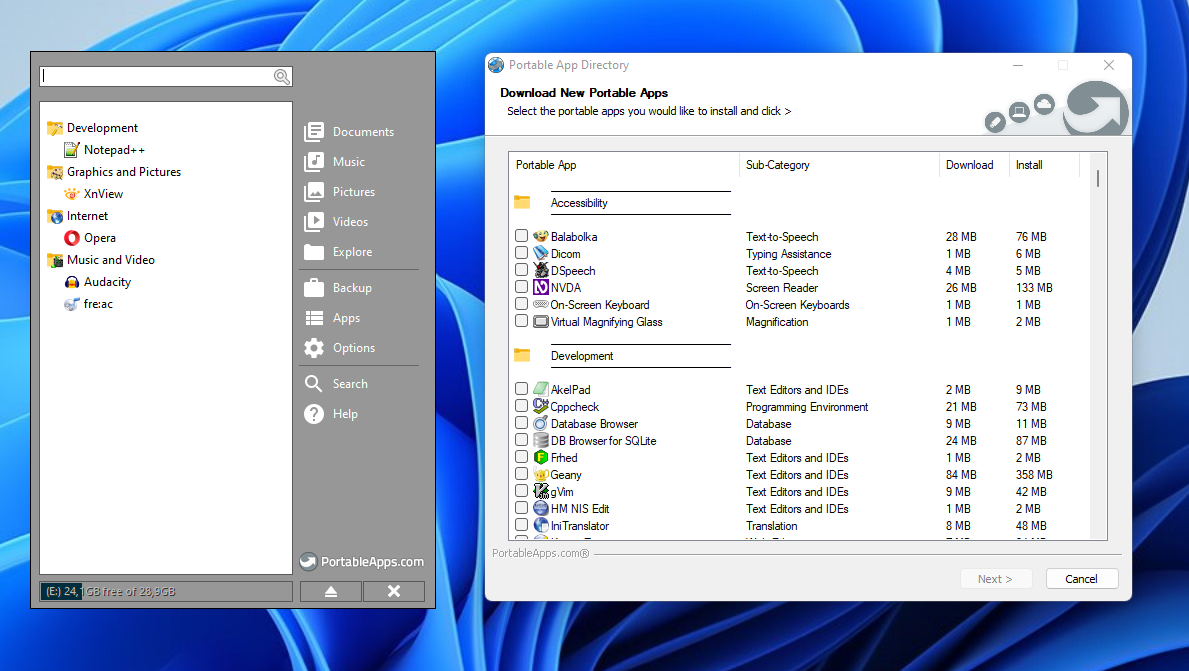Click the eject drive button
Viewport: 1189px width, 671px height.
point(331,592)
